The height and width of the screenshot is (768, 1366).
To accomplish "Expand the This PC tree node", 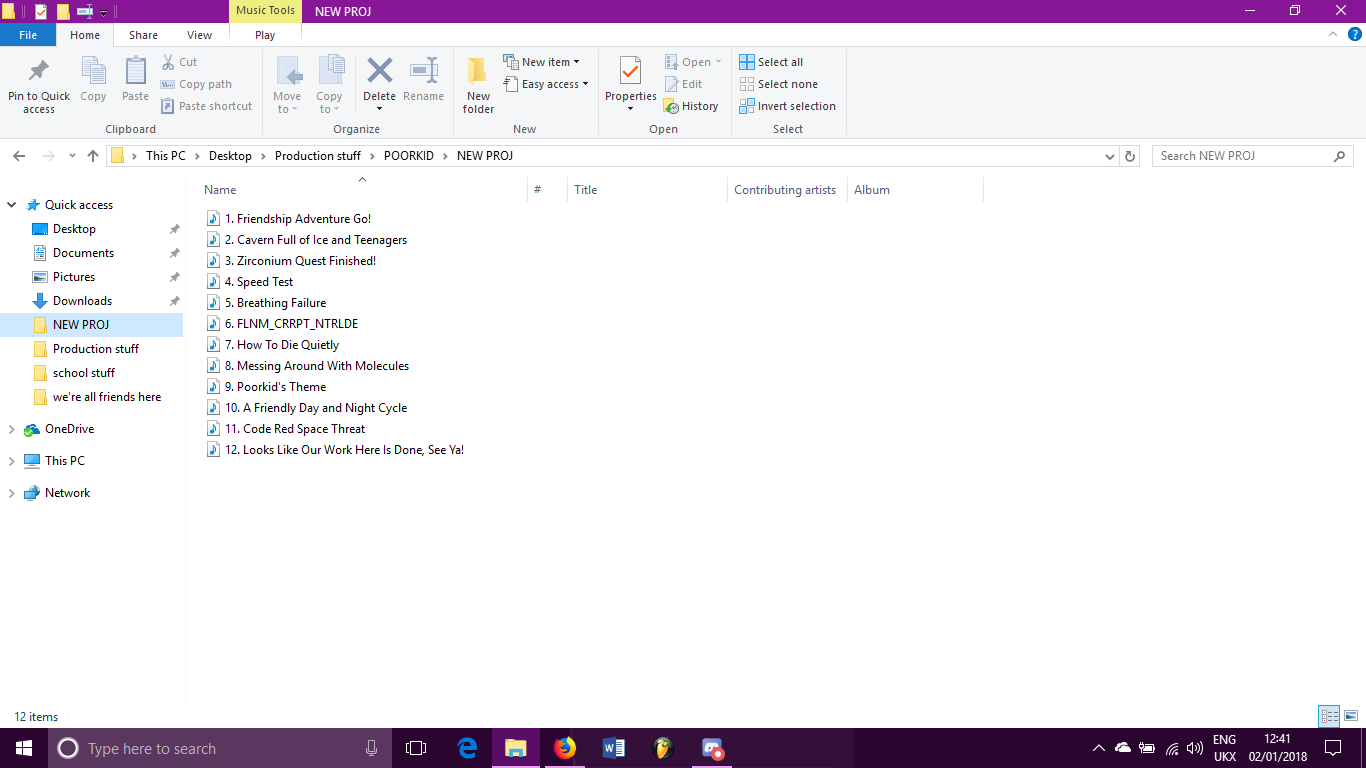I will coord(12,461).
